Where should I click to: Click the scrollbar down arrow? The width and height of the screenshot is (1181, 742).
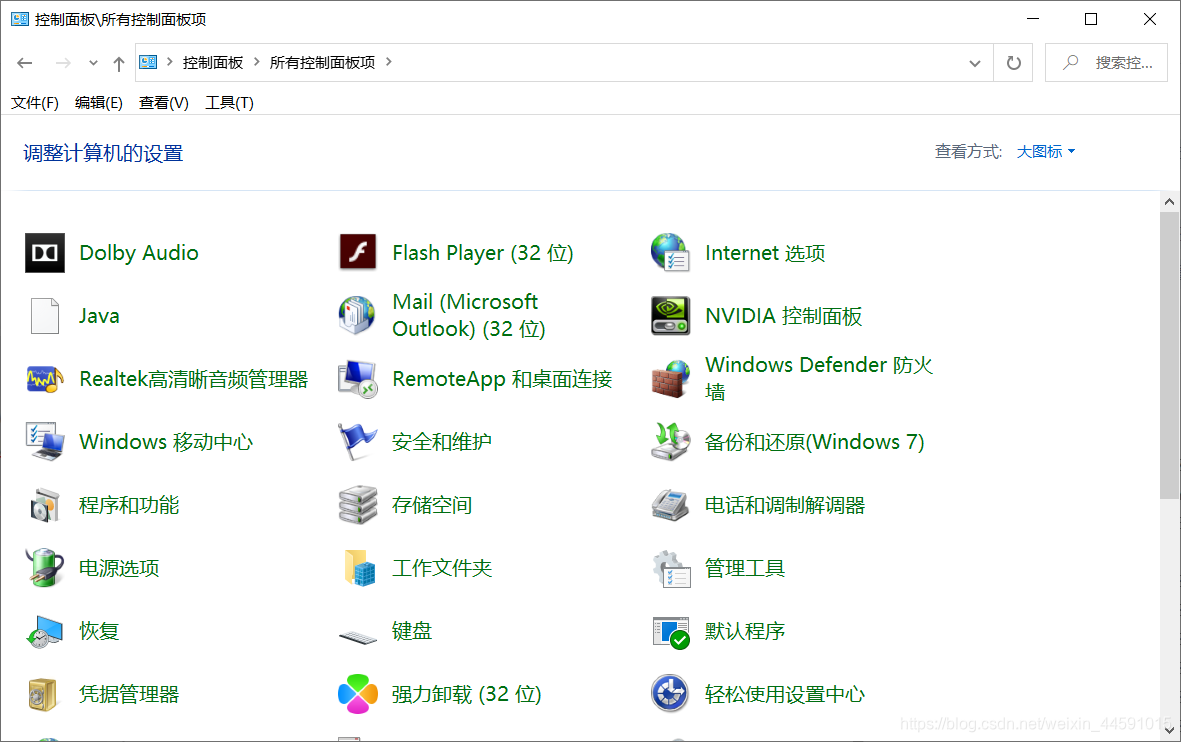point(1169,729)
